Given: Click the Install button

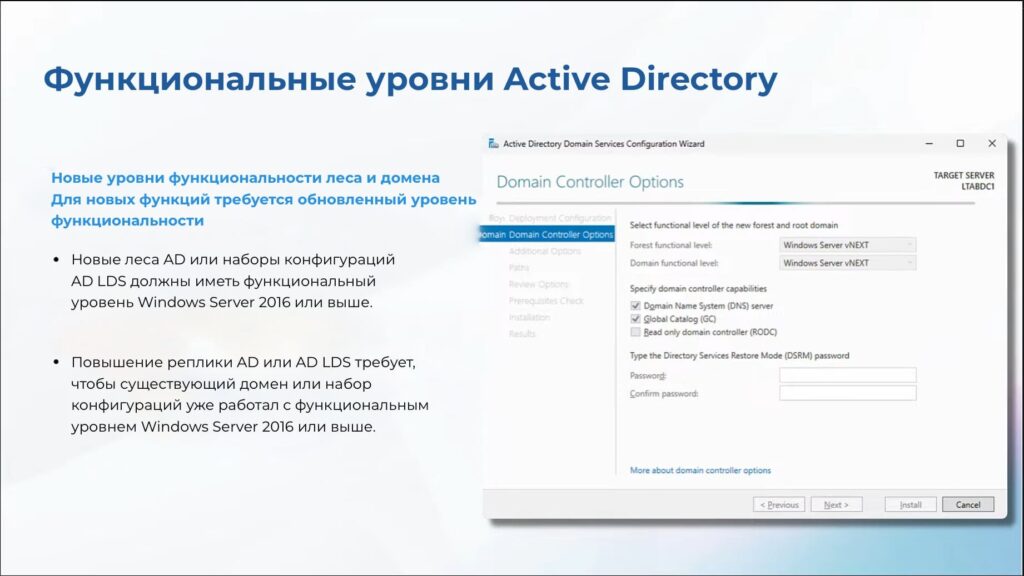Looking at the screenshot, I should 910,504.
